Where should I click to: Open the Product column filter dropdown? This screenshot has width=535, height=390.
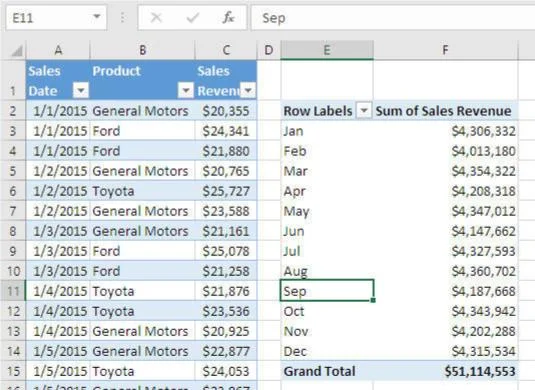coord(186,91)
